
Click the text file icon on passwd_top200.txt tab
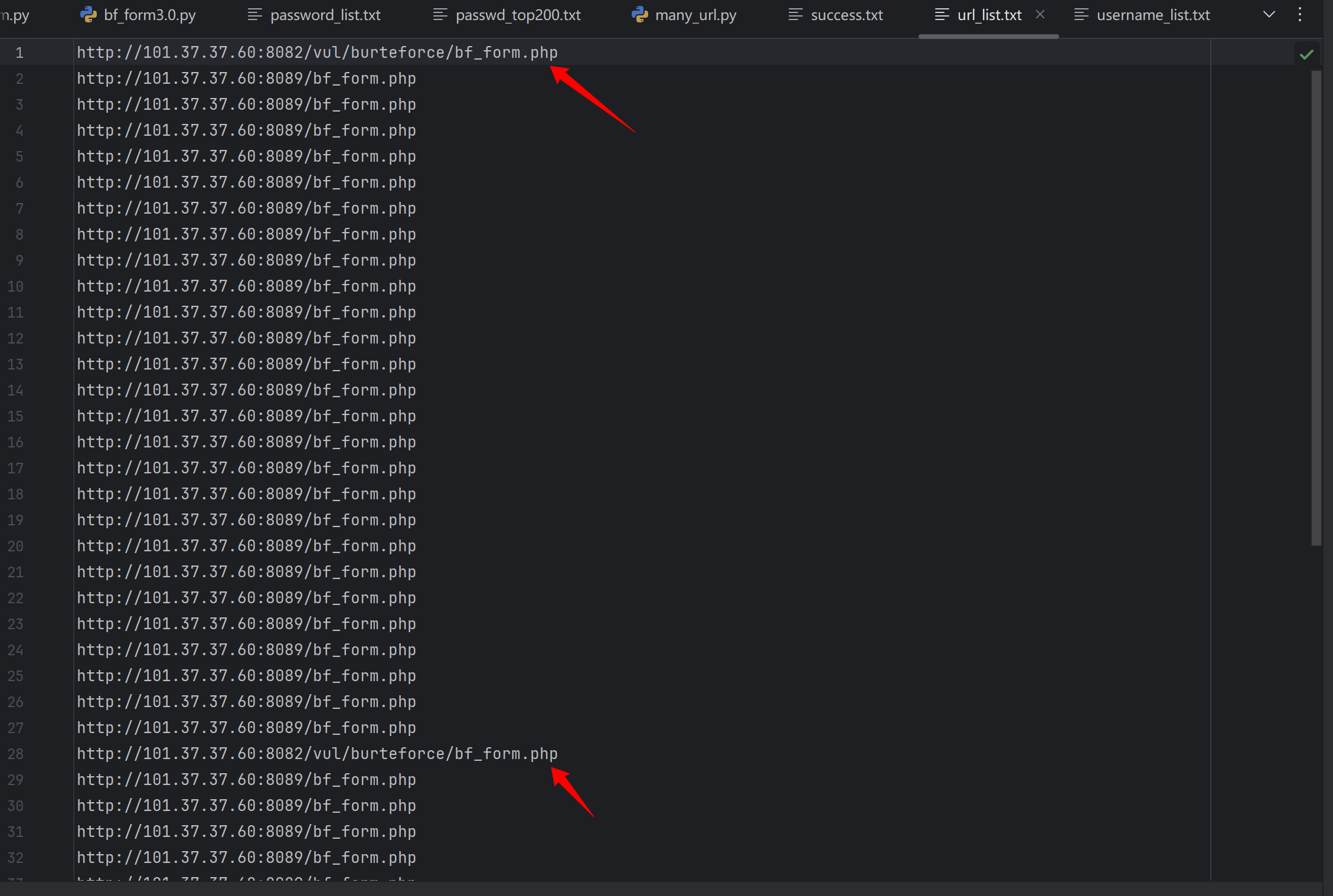click(x=440, y=15)
